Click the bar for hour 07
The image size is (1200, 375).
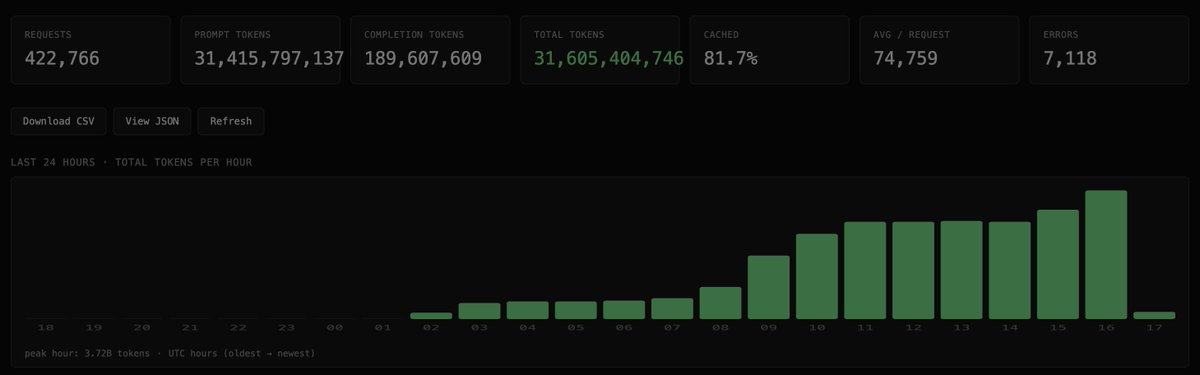672,308
